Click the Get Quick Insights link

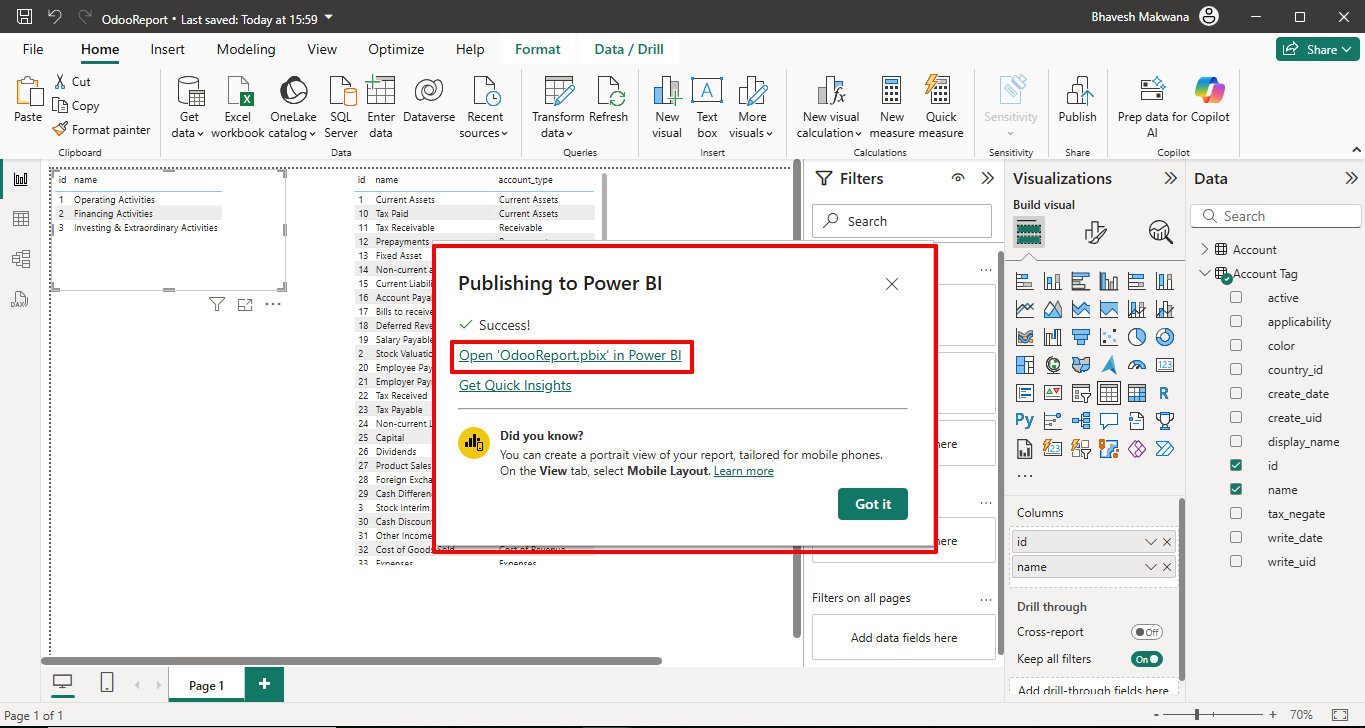(x=515, y=385)
